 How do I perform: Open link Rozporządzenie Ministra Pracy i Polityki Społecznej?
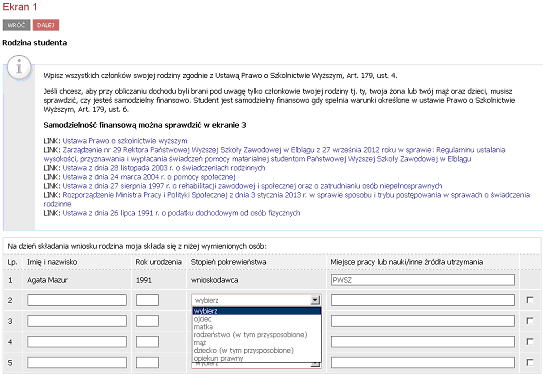tap(287, 199)
